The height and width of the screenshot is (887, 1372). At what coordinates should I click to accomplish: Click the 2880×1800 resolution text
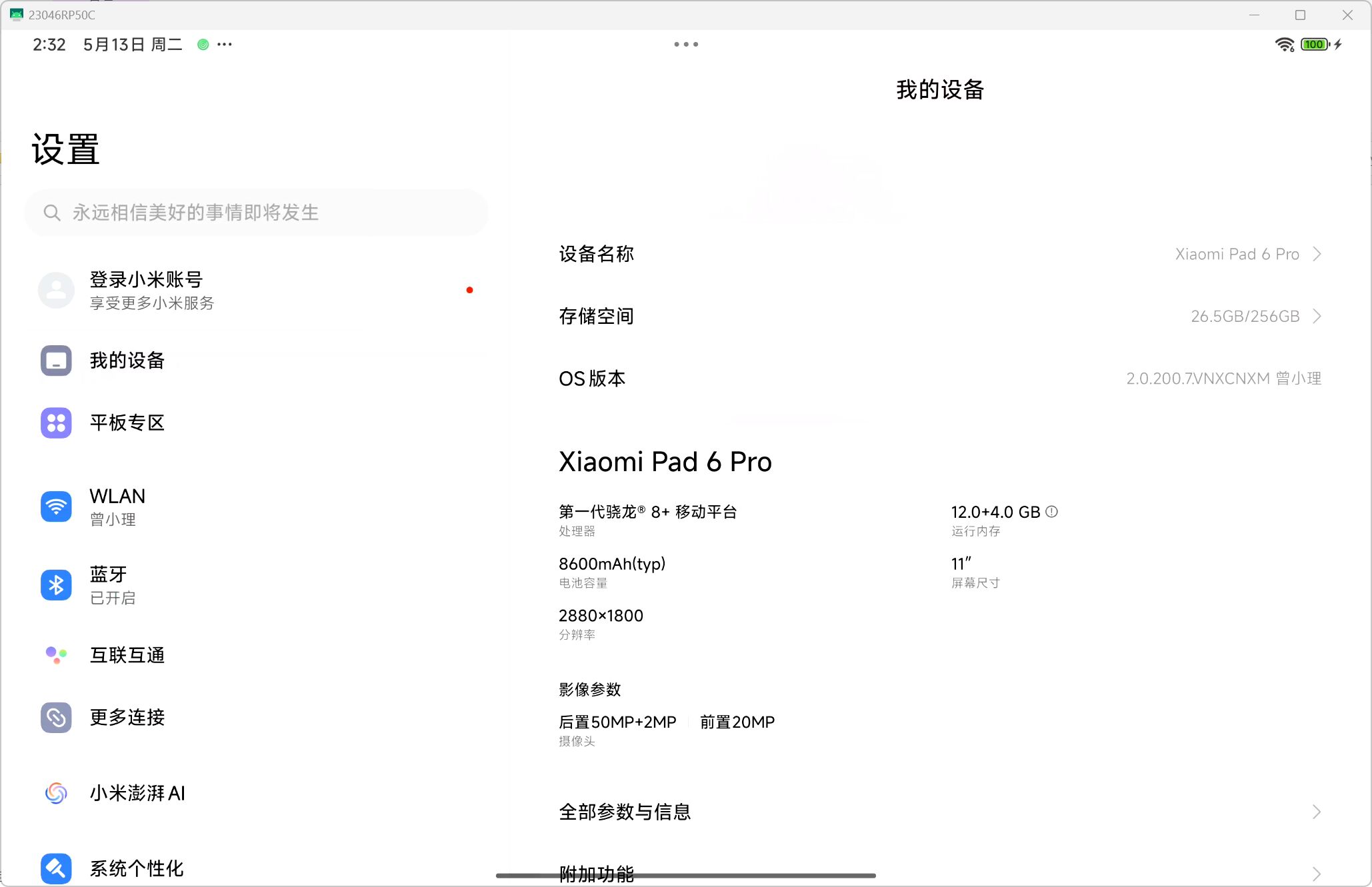pos(601,616)
